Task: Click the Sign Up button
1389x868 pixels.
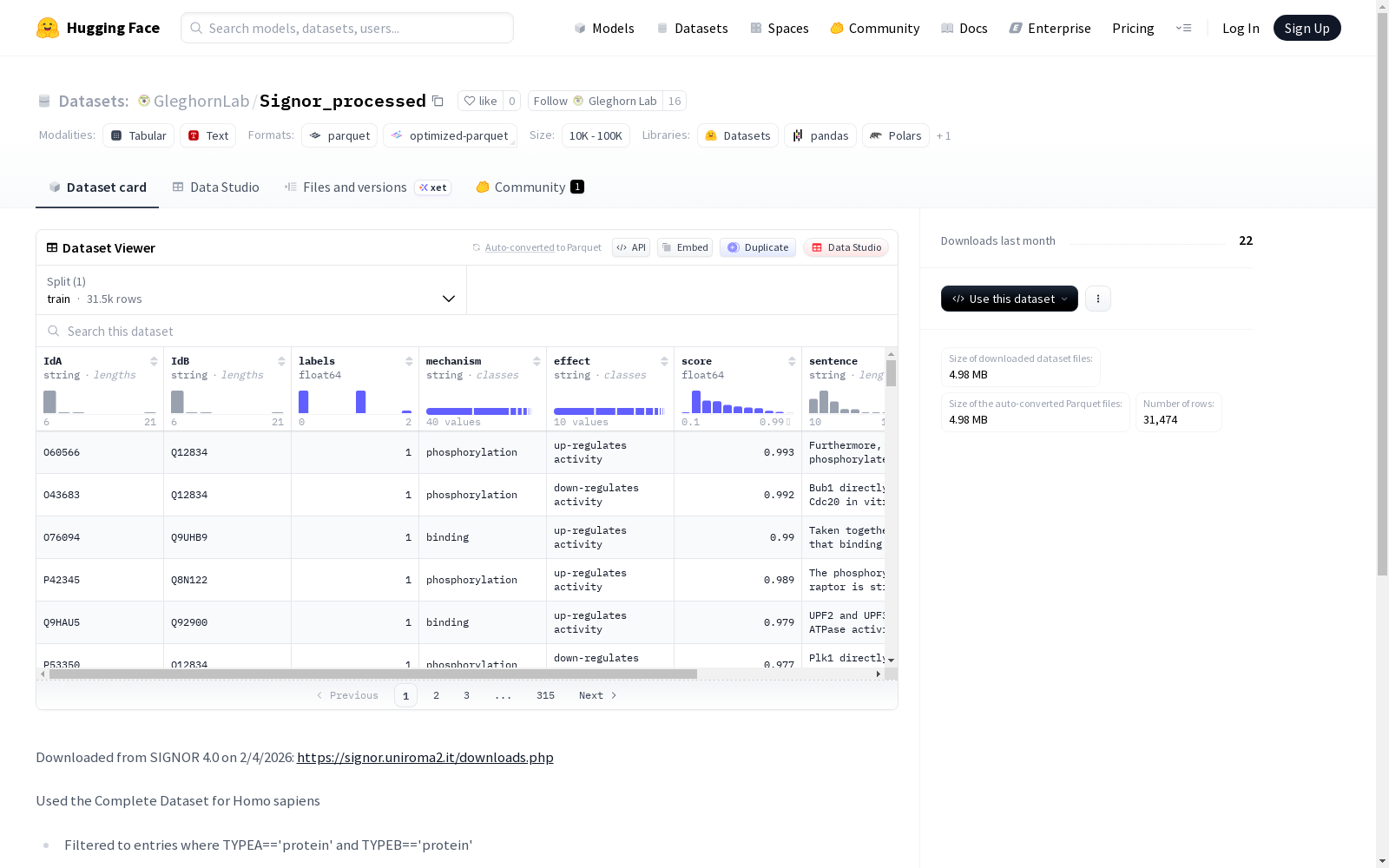Action: (1307, 28)
